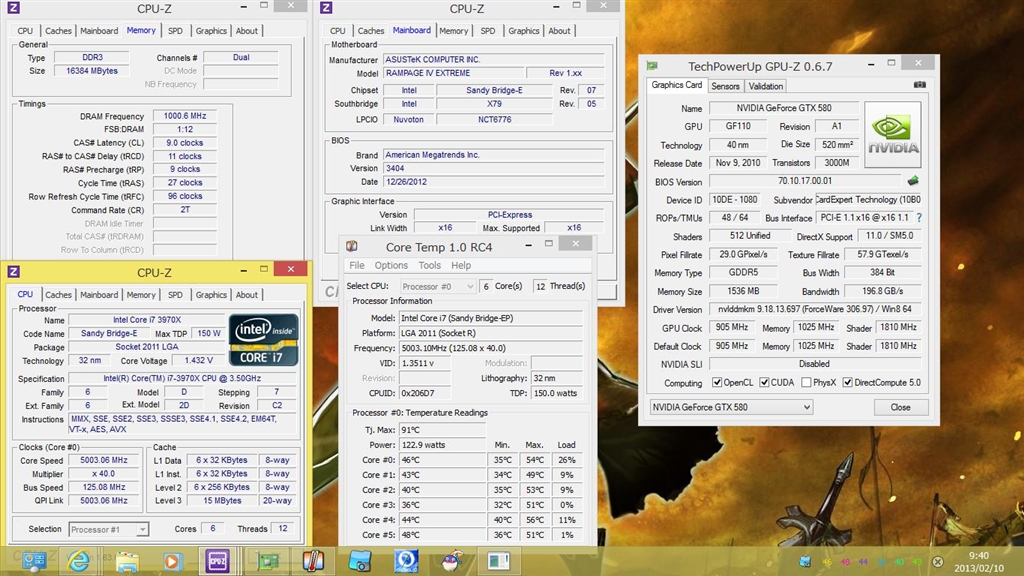Open the About tab in CPU-Z Mainboard window
This screenshot has height=576, width=1024.
(x=559, y=31)
